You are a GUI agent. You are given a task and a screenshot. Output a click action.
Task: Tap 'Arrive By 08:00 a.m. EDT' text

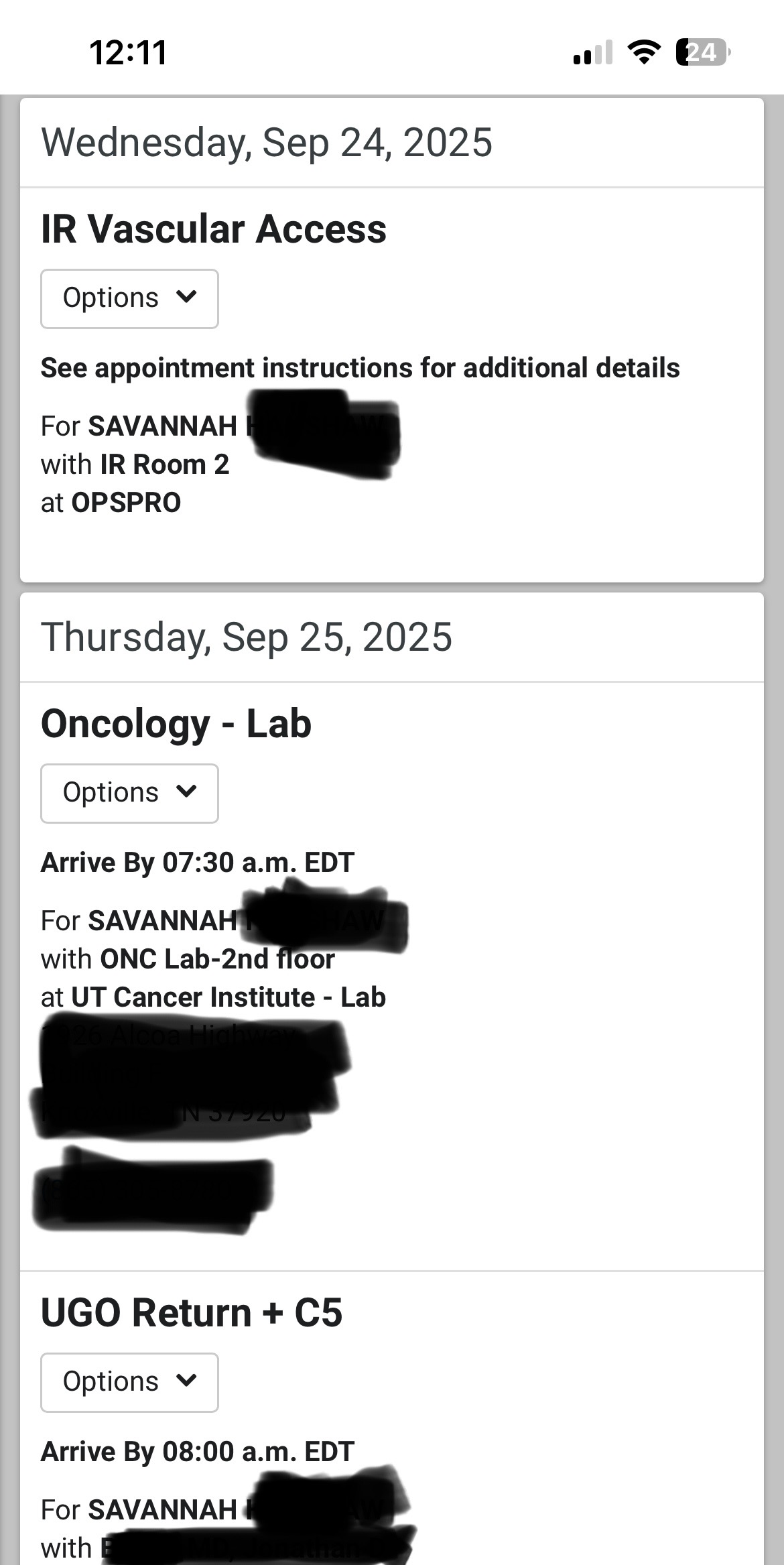[x=198, y=1452]
